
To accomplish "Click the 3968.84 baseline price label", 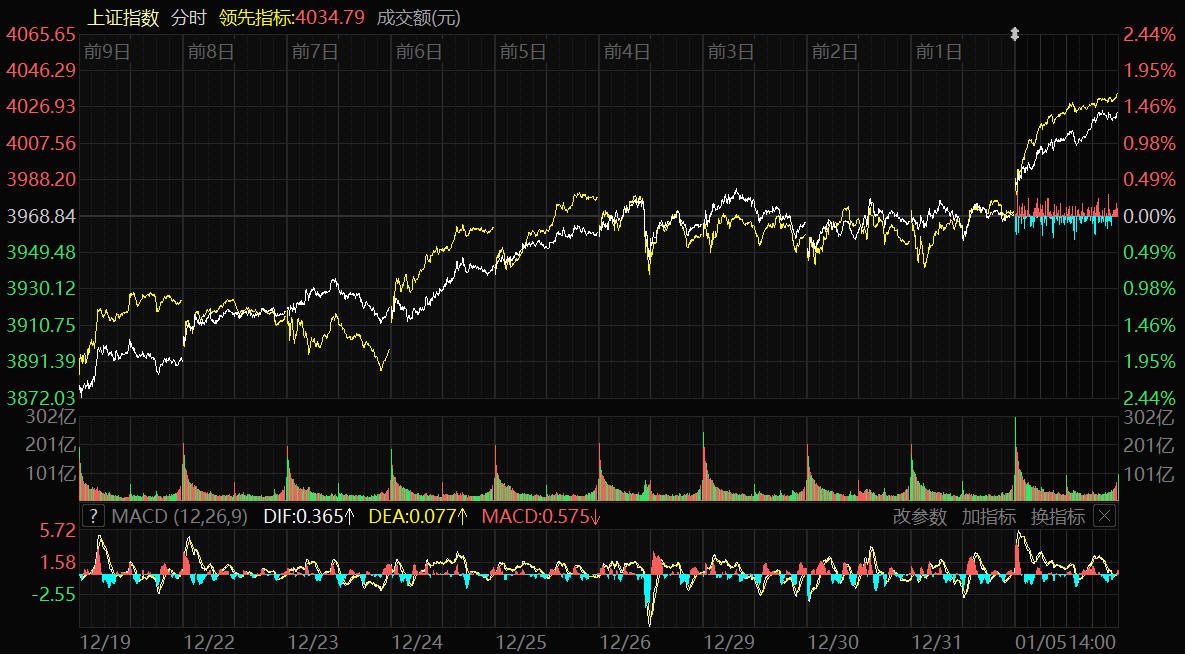I will pos(42,216).
